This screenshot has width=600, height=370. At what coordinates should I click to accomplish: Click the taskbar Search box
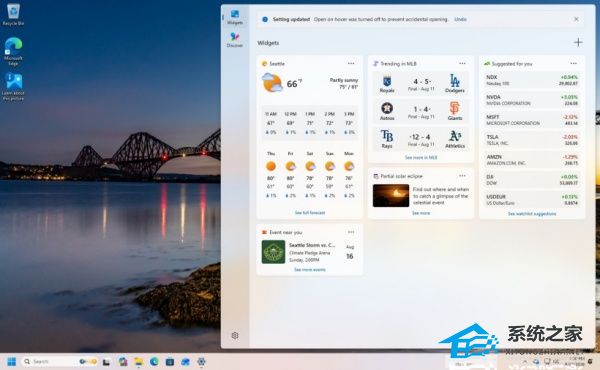60,362
